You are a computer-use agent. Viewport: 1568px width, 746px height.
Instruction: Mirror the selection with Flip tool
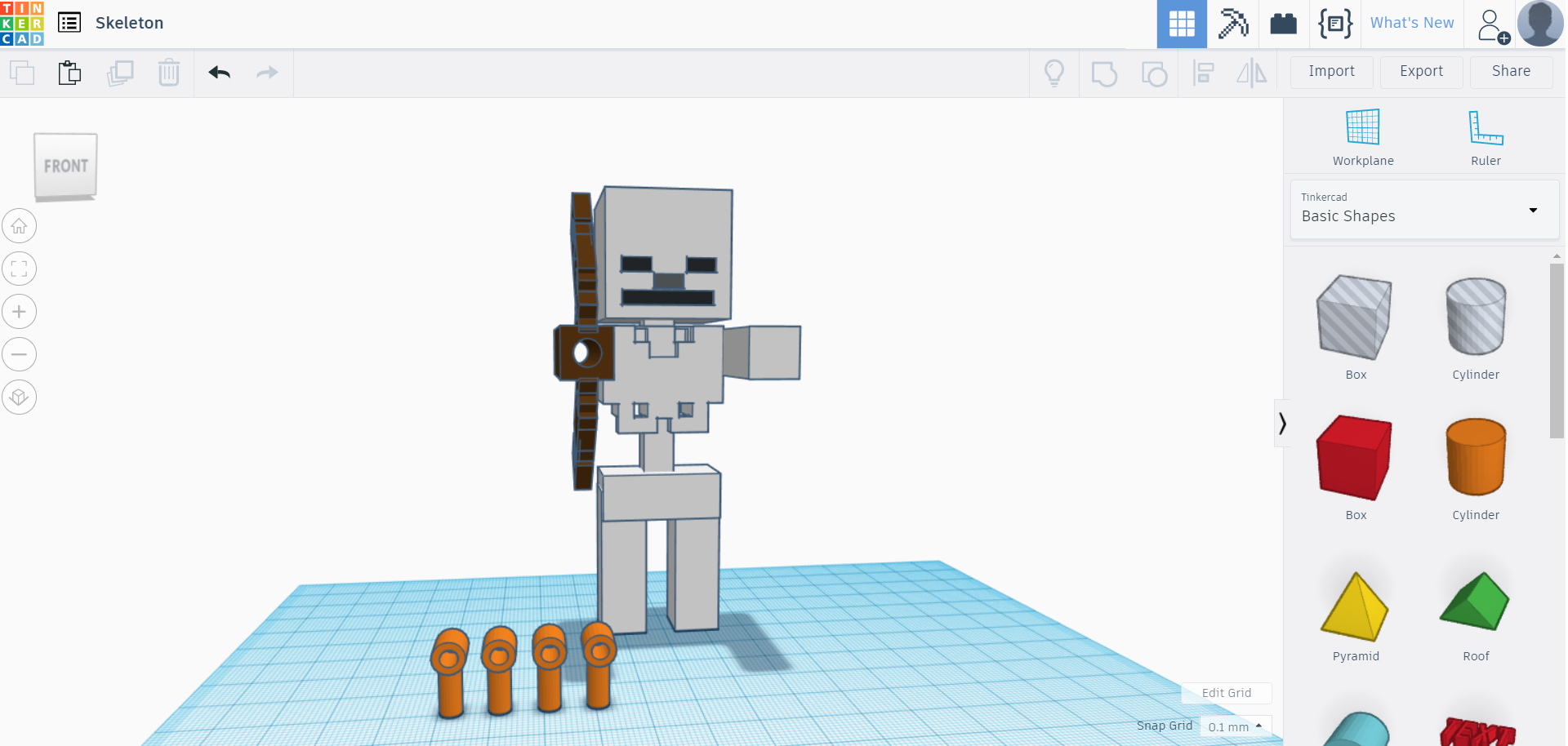coord(1252,73)
